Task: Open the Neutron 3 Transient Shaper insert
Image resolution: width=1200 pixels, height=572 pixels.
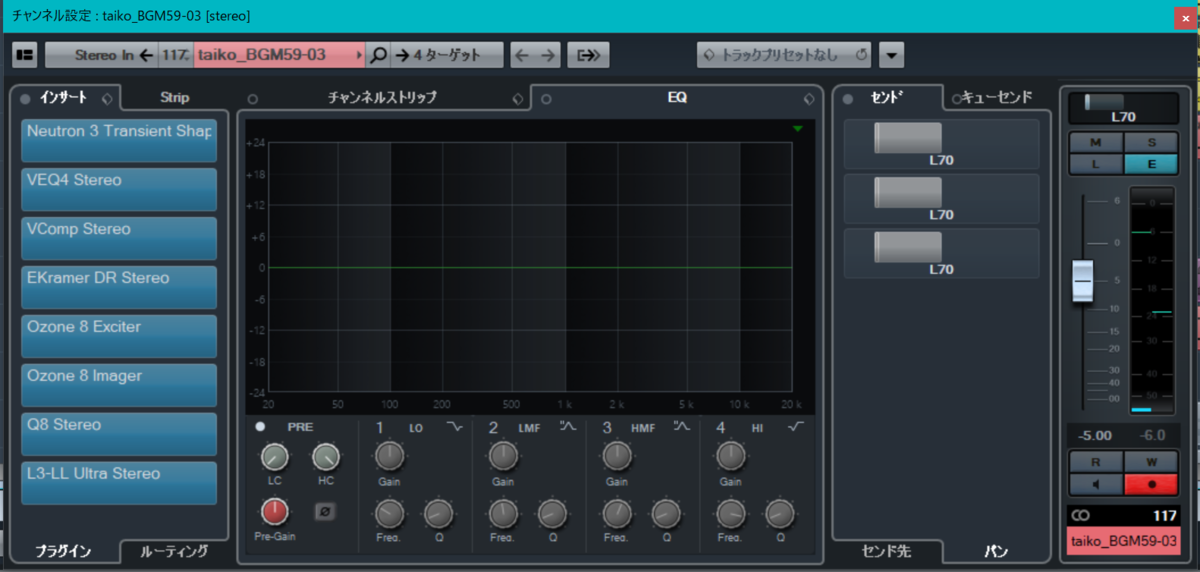Action: pyautogui.click(x=119, y=140)
